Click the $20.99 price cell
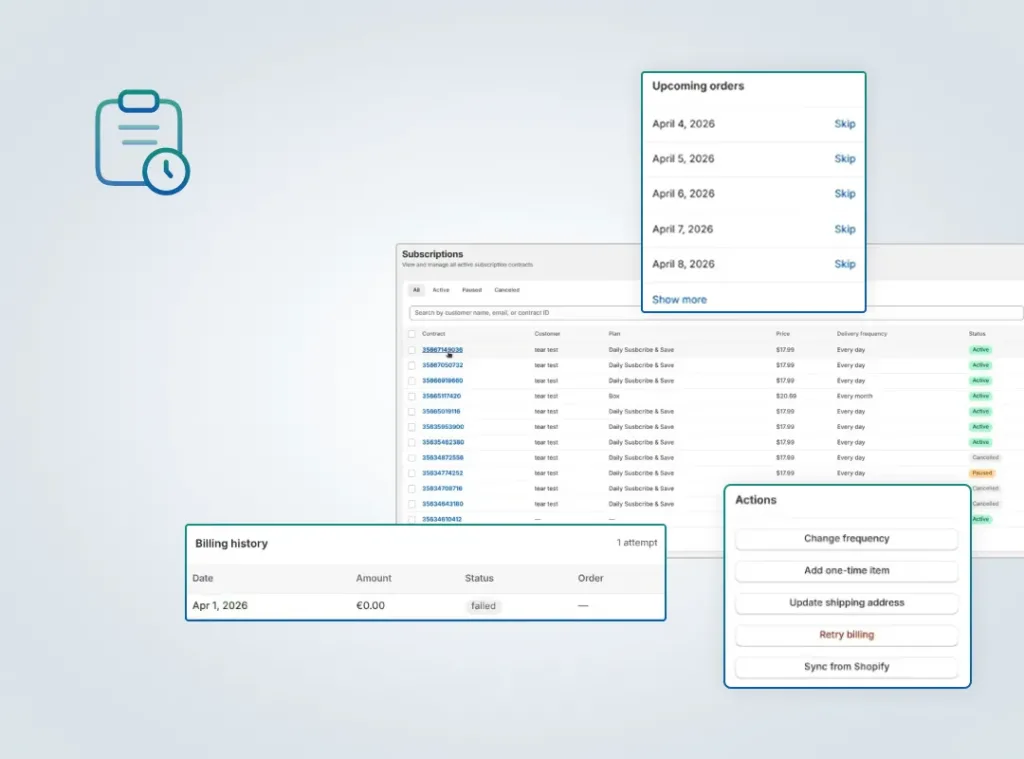The width and height of the screenshot is (1024, 759). tap(786, 396)
